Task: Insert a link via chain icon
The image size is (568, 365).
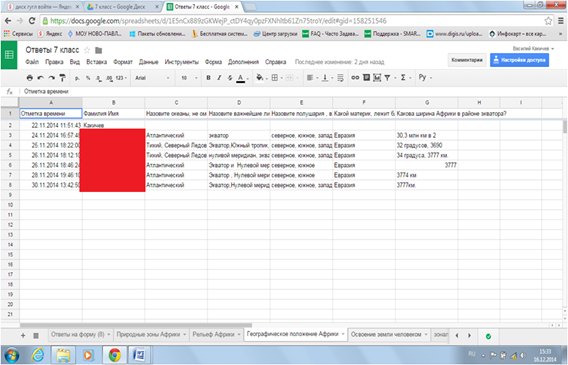Action: click(355, 77)
